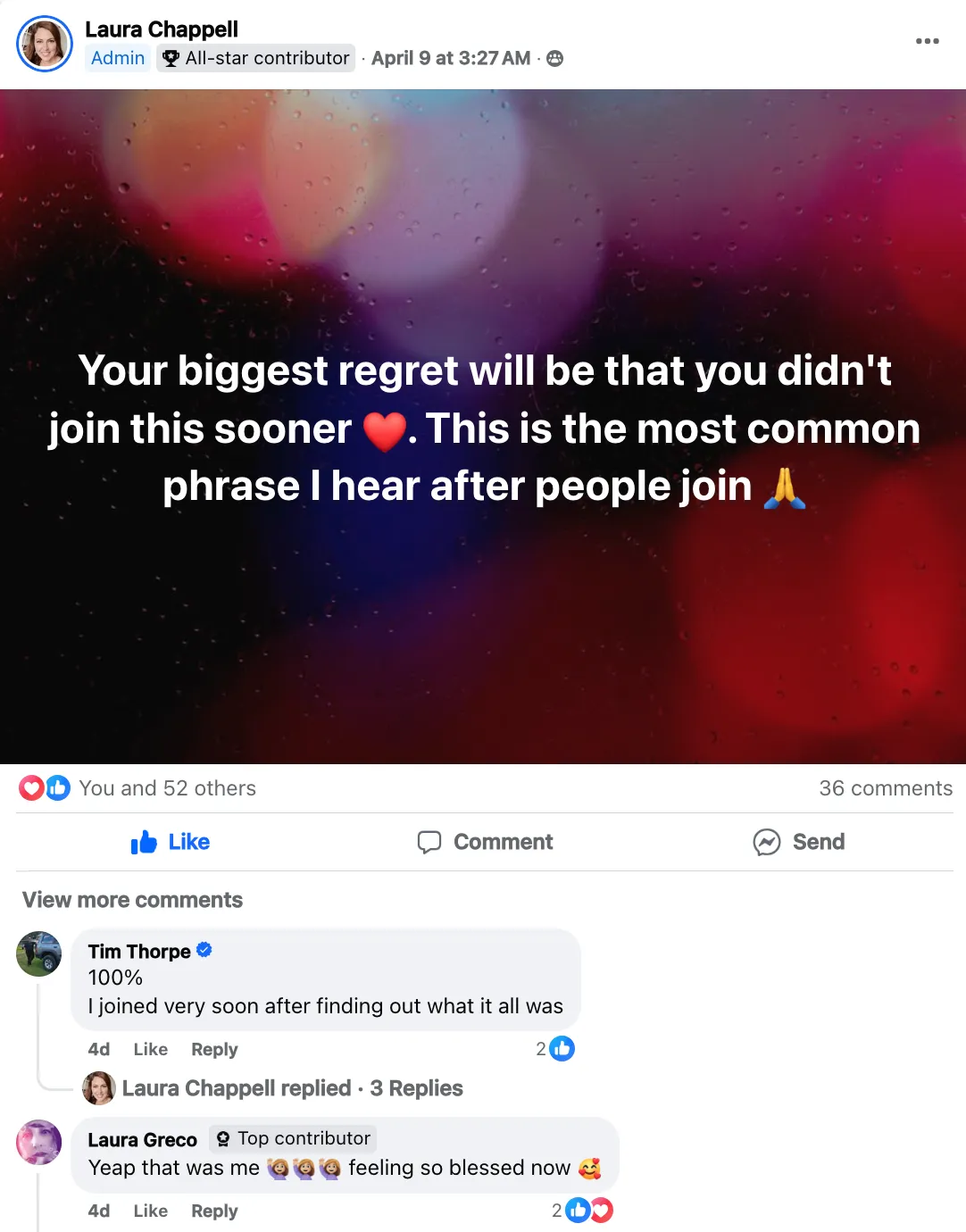966x1232 pixels.
Task: Click the Admin badge label
Action: 118,58
